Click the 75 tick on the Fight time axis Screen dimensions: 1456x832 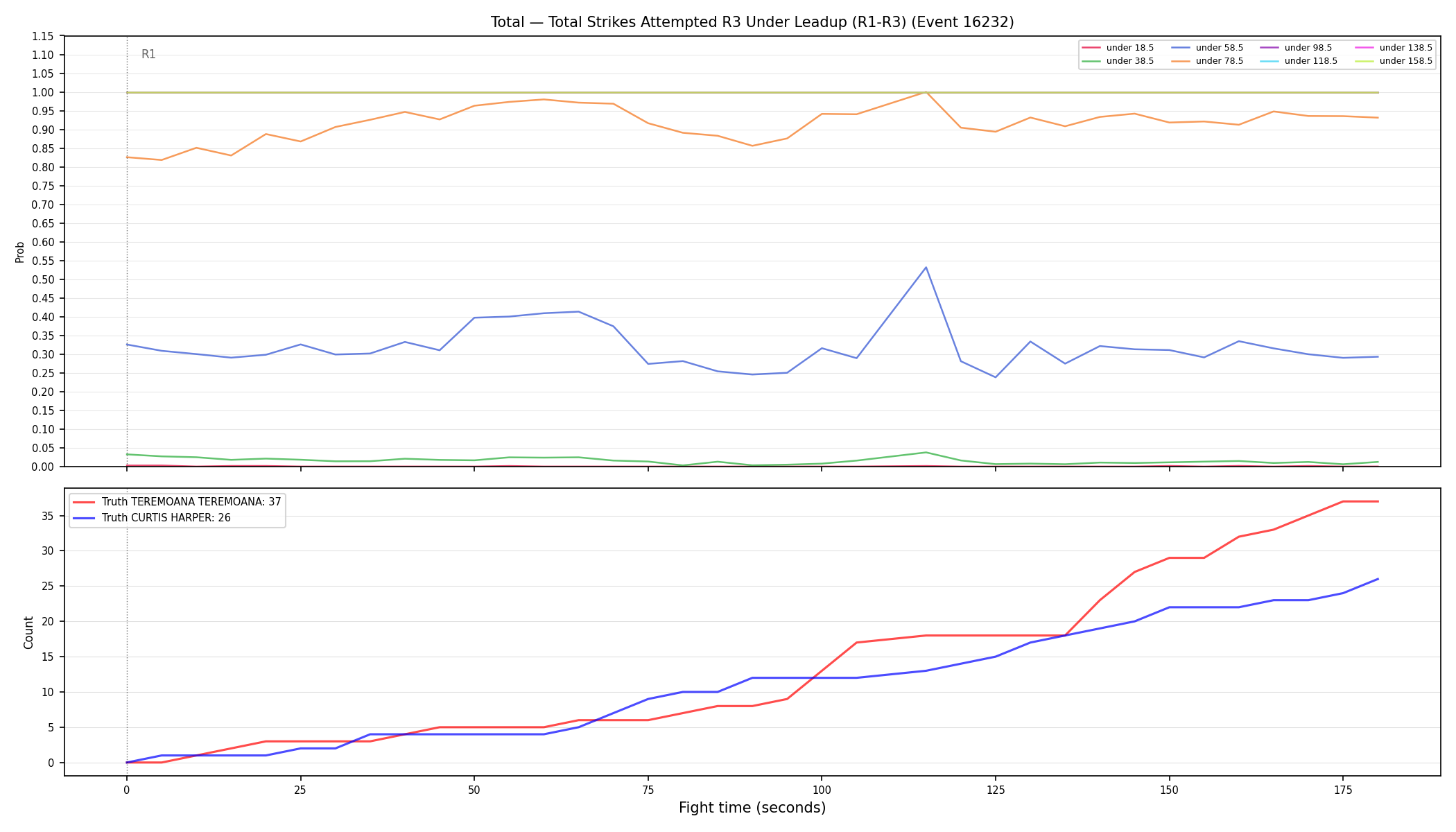(648, 790)
